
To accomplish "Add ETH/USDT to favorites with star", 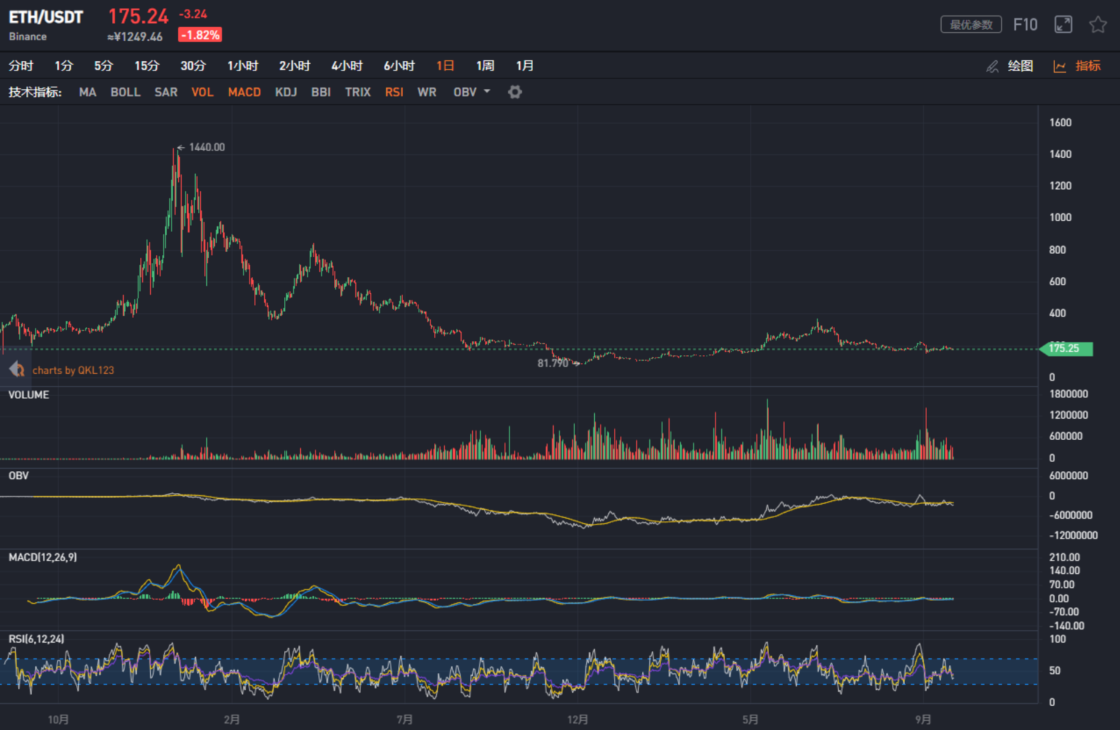I will 1098,25.
